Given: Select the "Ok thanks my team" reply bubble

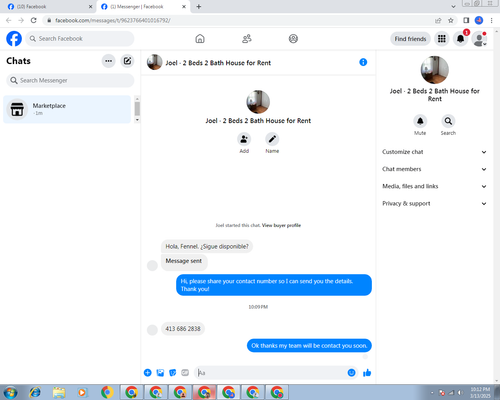Looking at the screenshot, I should click(x=309, y=346).
